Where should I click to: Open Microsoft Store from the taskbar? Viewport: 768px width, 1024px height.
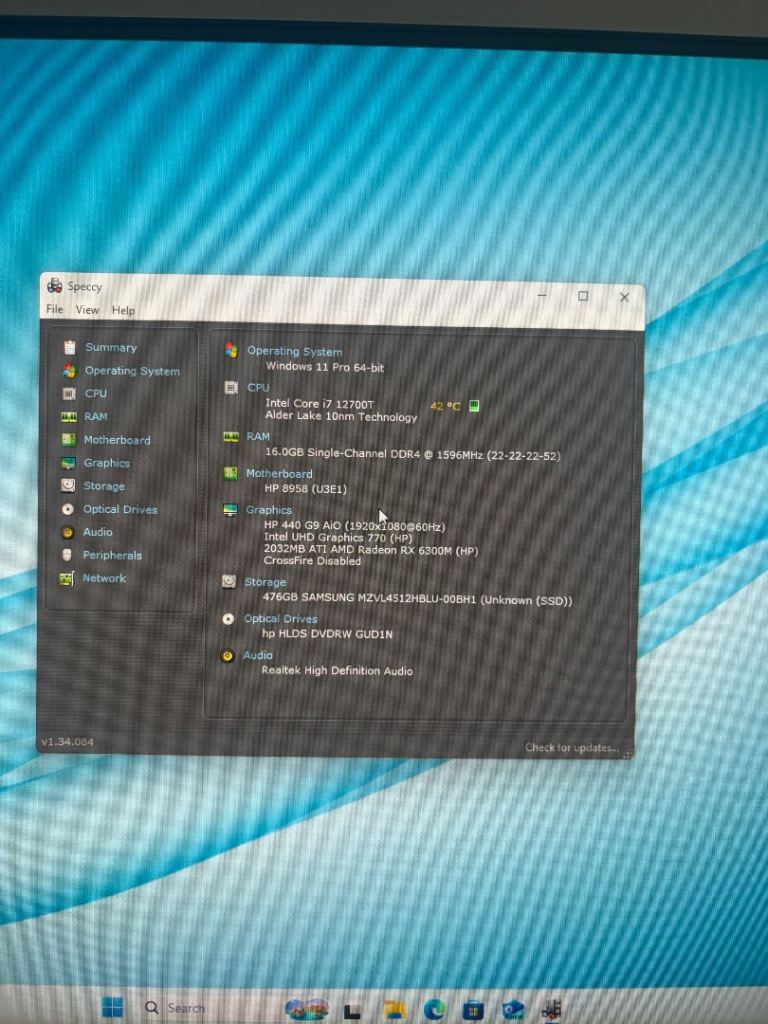[473, 1010]
